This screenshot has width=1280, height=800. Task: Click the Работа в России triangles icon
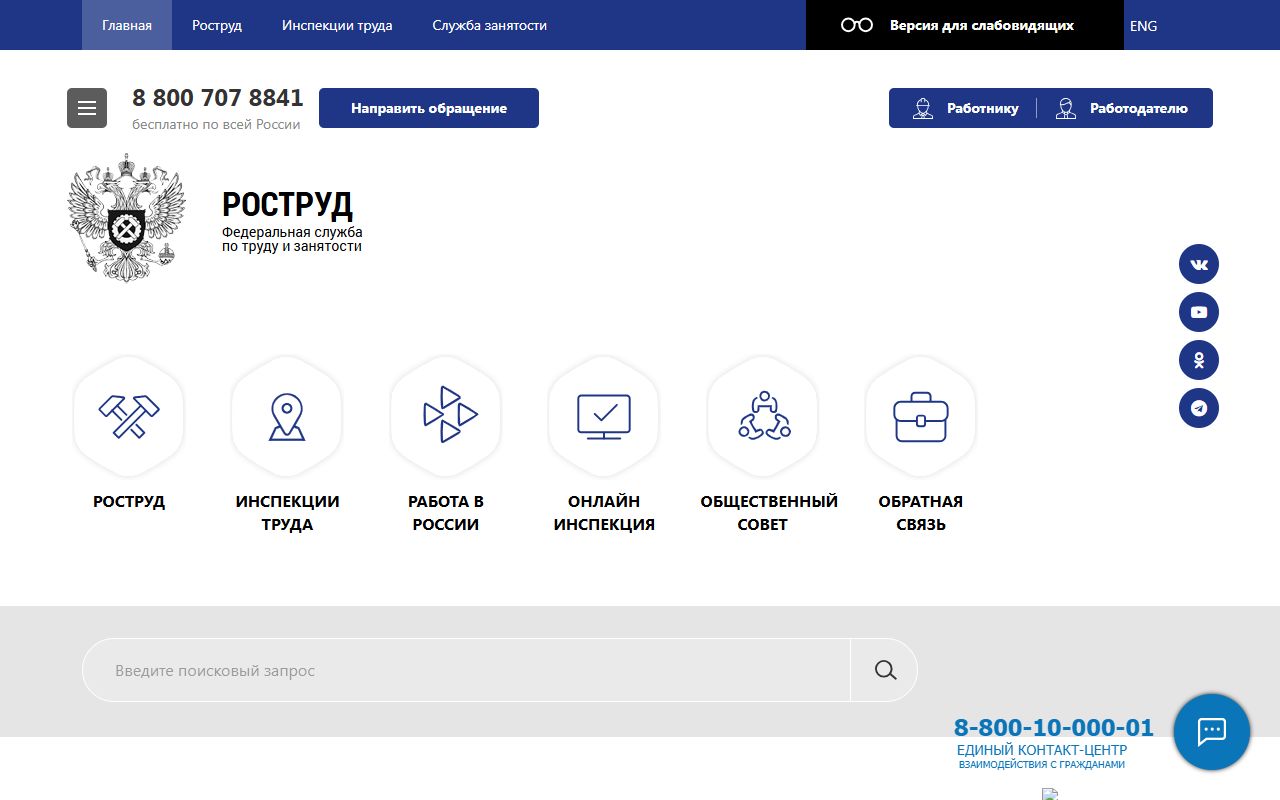click(x=446, y=417)
